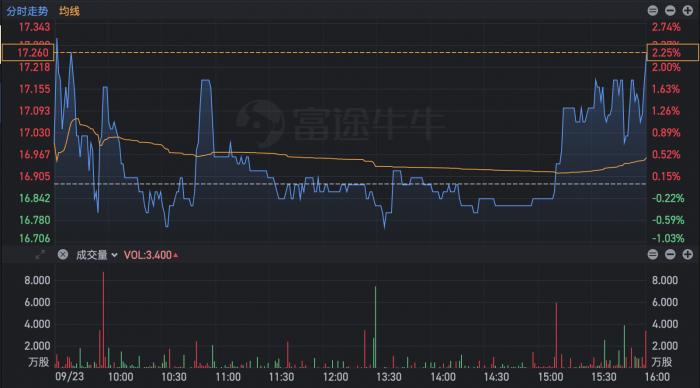Click the highlighted 17.260 price label
Screen dimensions: 700x388
tap(28, 53)
